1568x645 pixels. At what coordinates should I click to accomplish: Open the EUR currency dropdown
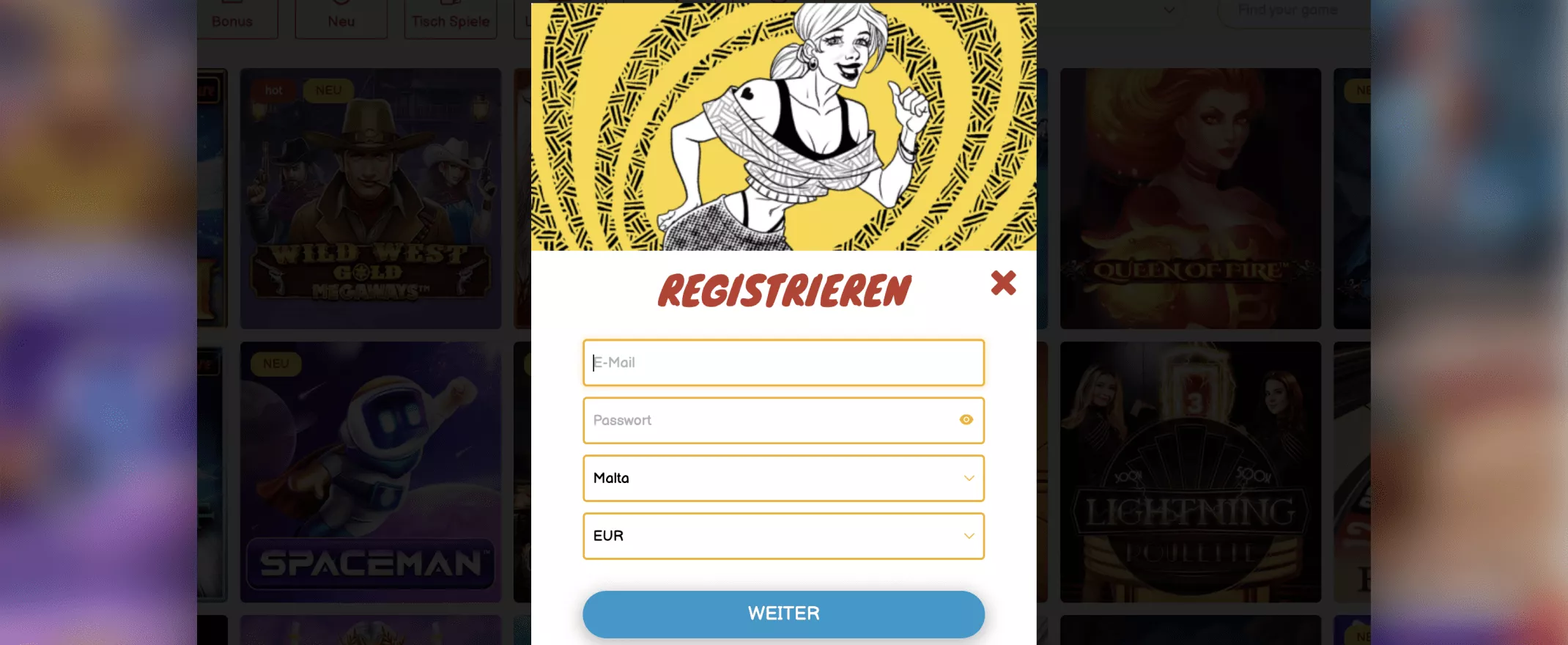point(783,536)
